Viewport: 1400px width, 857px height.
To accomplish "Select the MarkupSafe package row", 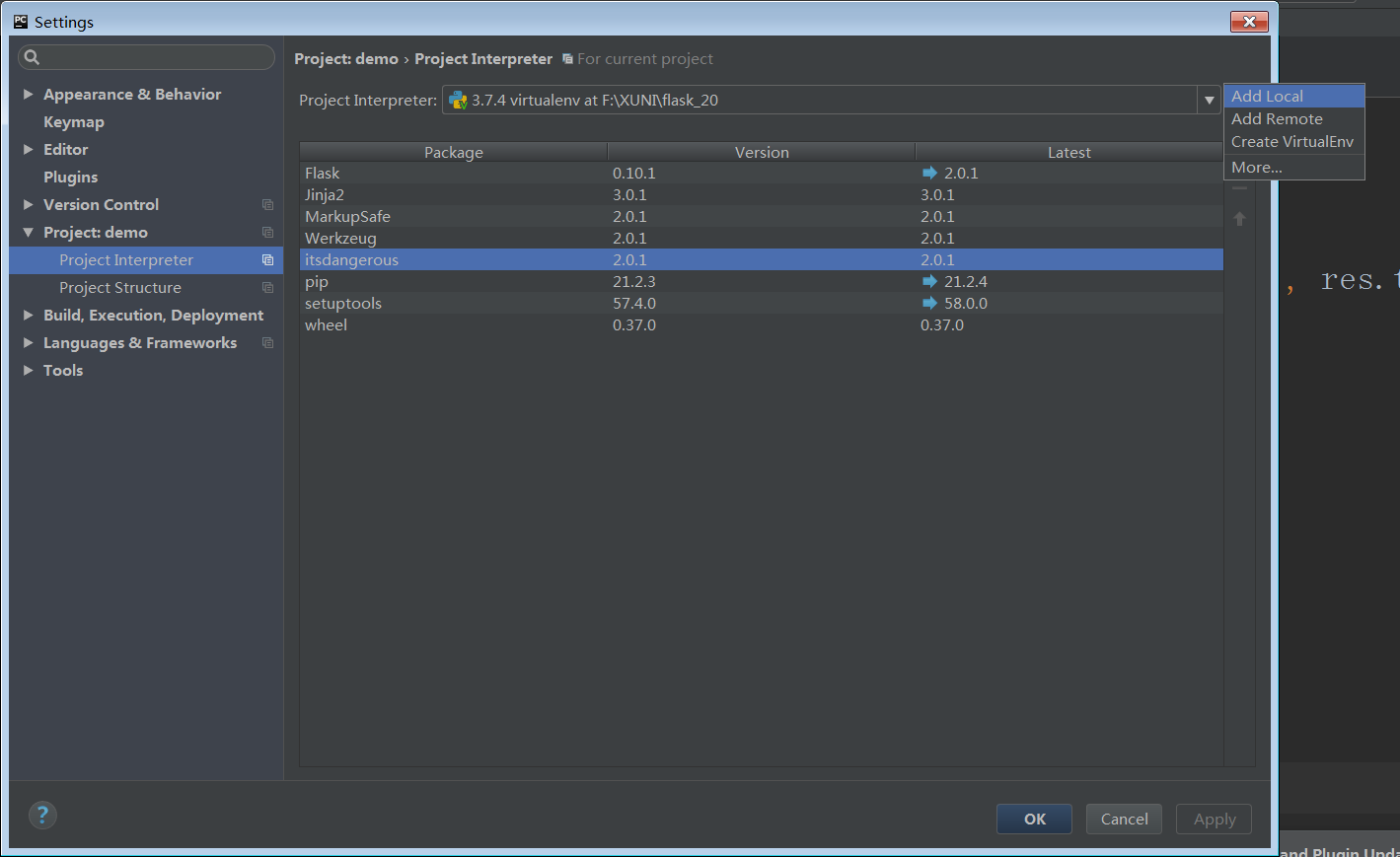I will (762, 216).
